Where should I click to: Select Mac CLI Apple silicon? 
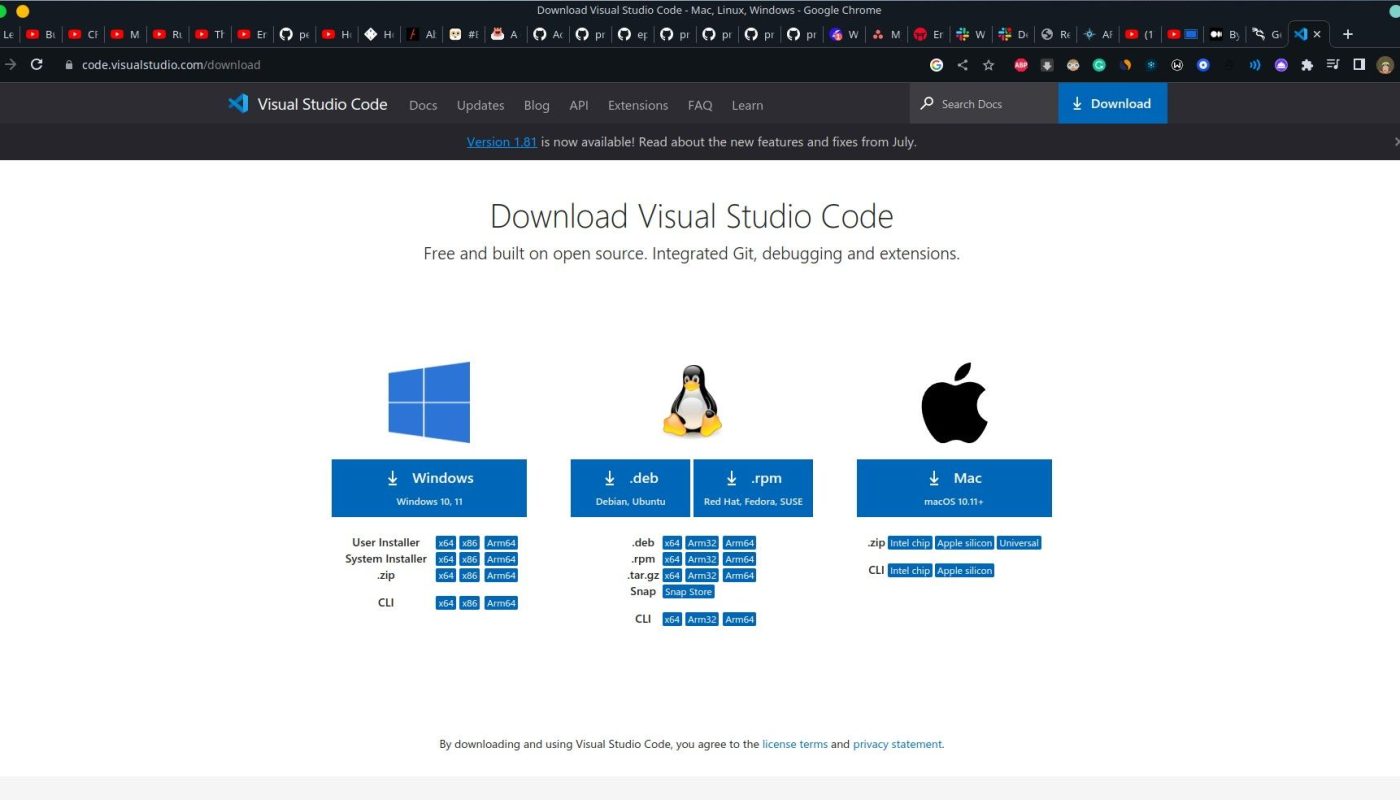click(x=965, y=570)
